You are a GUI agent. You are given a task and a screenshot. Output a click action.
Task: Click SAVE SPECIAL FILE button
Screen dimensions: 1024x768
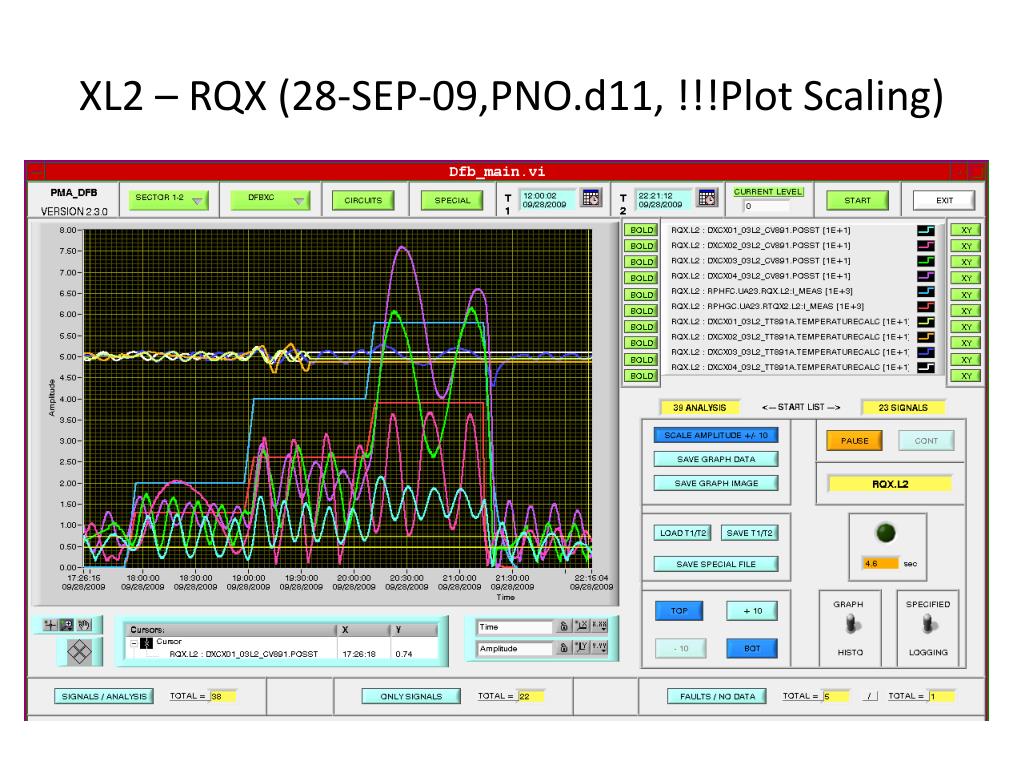click(716, 564)
